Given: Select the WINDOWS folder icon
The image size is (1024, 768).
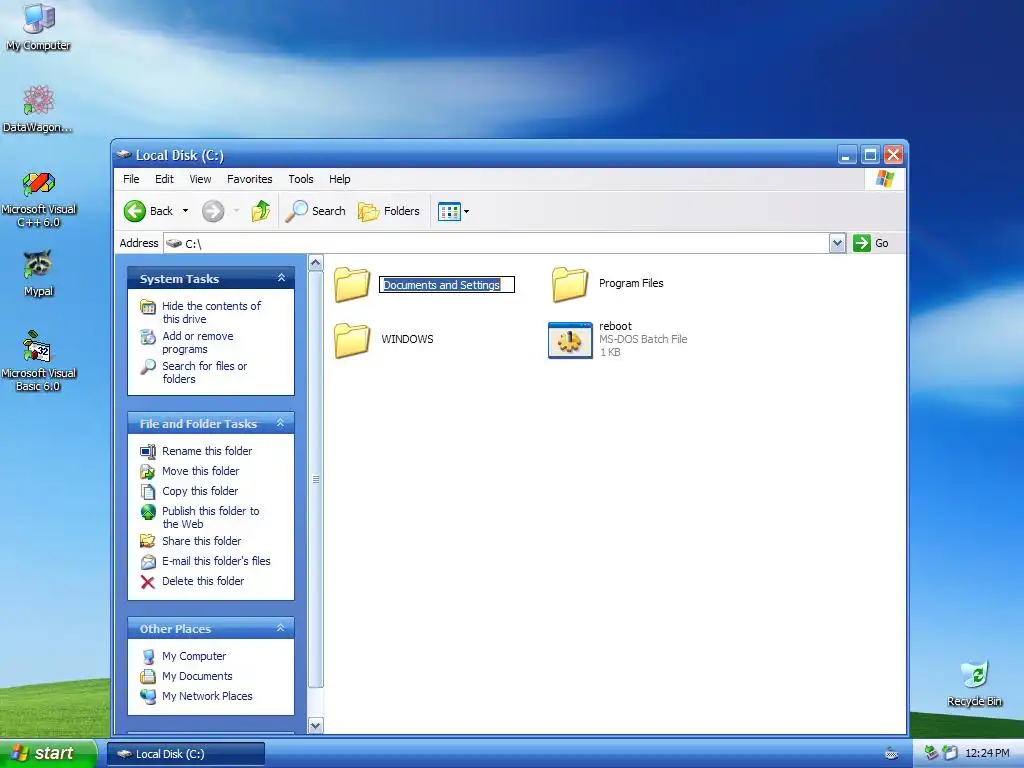Looking at the screenshot, I should click(352, 340).
